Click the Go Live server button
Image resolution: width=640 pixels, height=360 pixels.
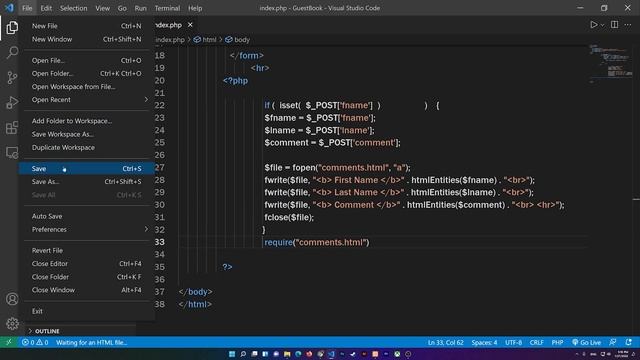pyautogui.click(x=587, y=342)
